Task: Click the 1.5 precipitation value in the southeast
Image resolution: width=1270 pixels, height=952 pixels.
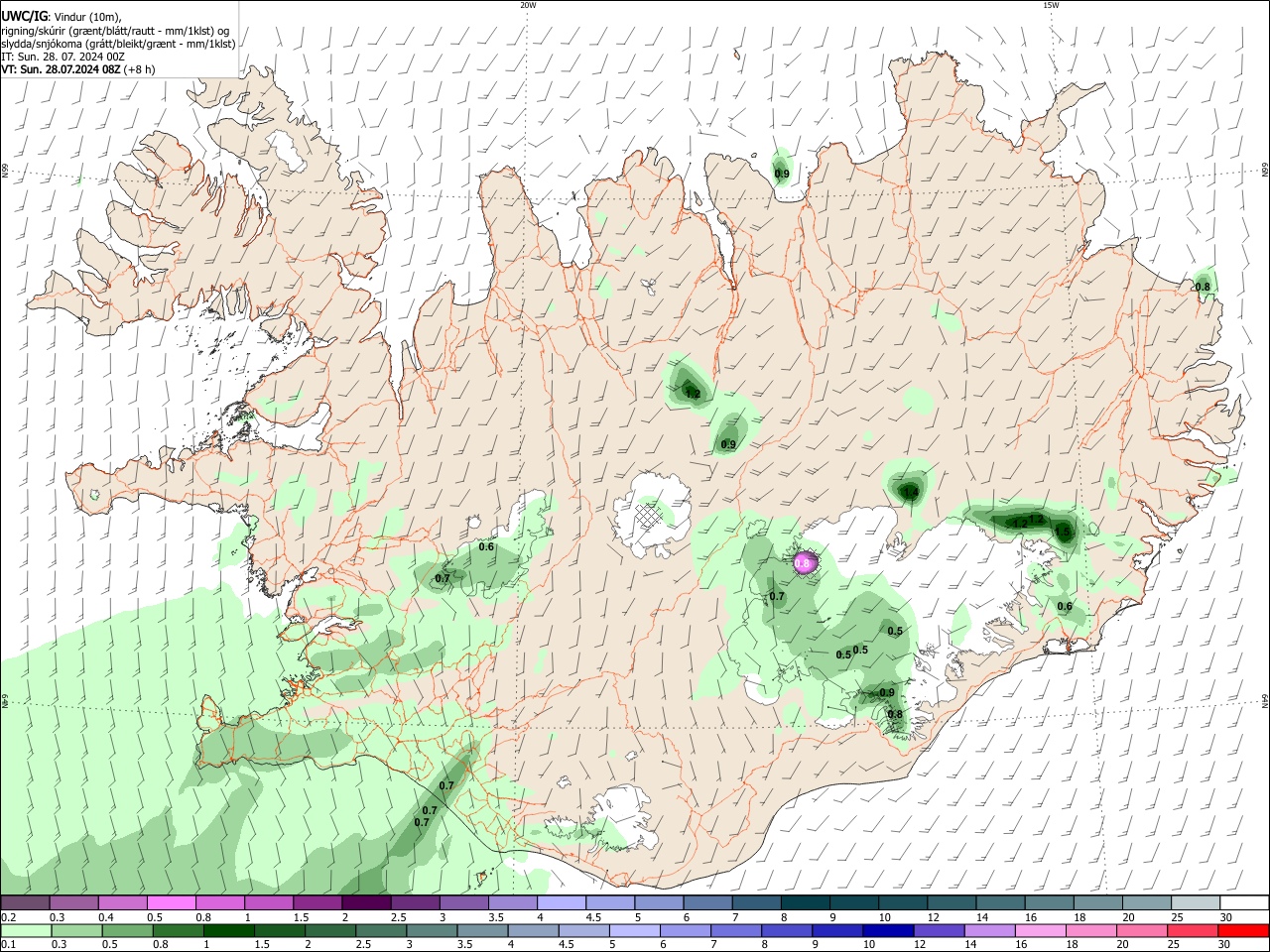Action: pos(1063,532)
